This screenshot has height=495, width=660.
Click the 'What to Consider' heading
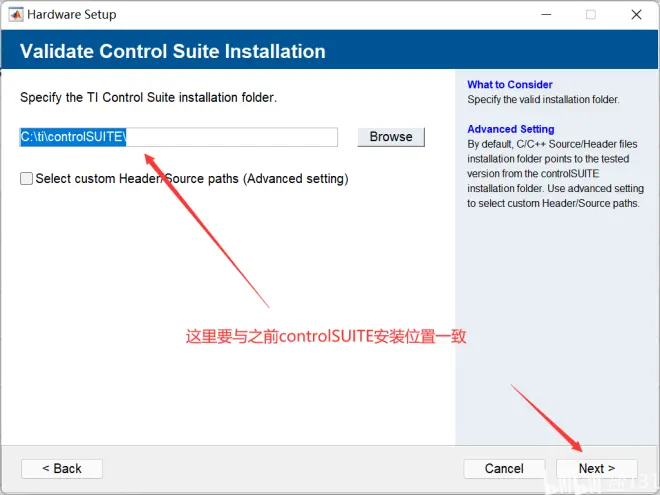(x=510, y=85)
